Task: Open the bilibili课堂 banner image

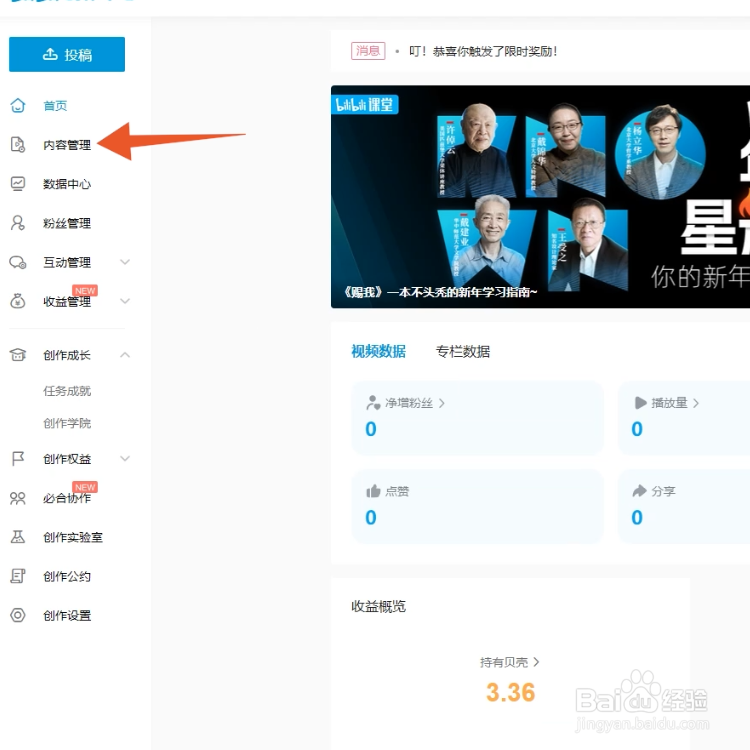Action: tap(540, 197)
